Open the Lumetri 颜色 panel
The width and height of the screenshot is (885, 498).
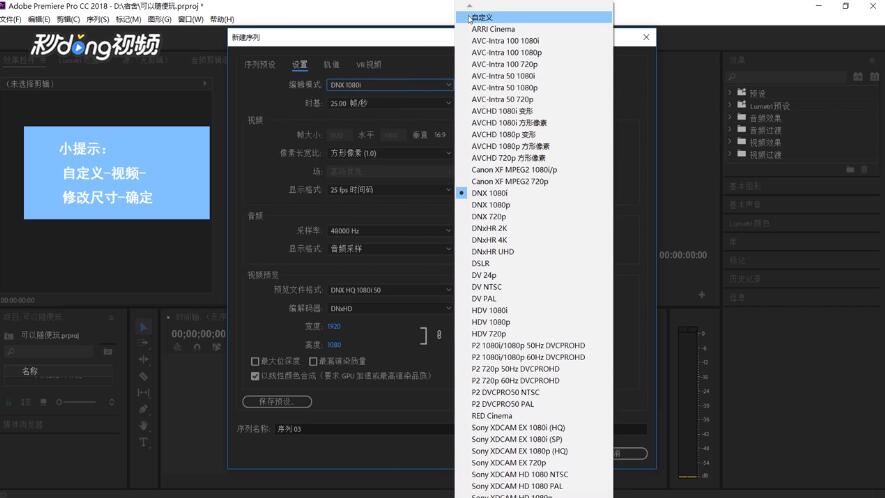click(x=750, y=223)
